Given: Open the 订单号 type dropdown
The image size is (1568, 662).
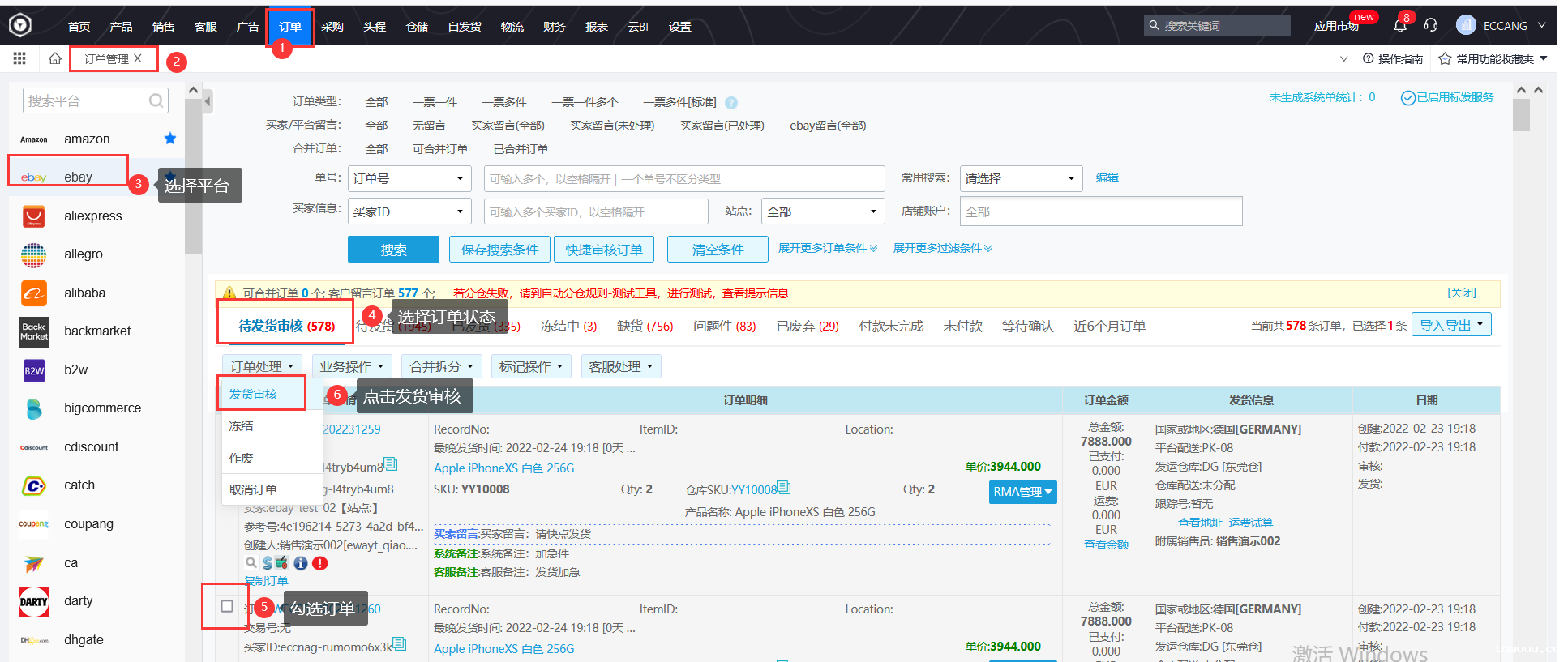Looking at the screenshot, I should tap(409, 179).
